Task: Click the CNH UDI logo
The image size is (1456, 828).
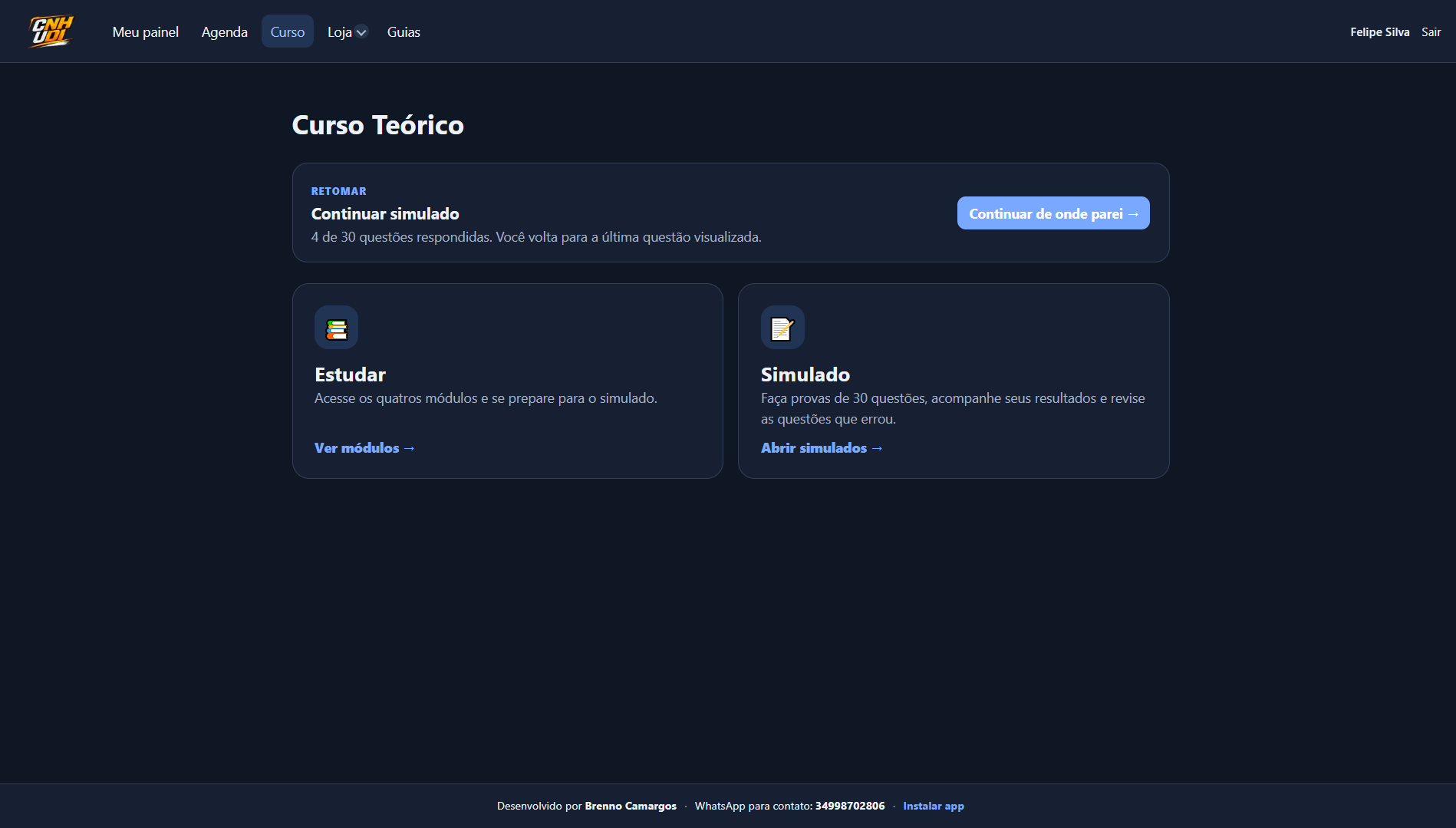Action: (51, 31)
